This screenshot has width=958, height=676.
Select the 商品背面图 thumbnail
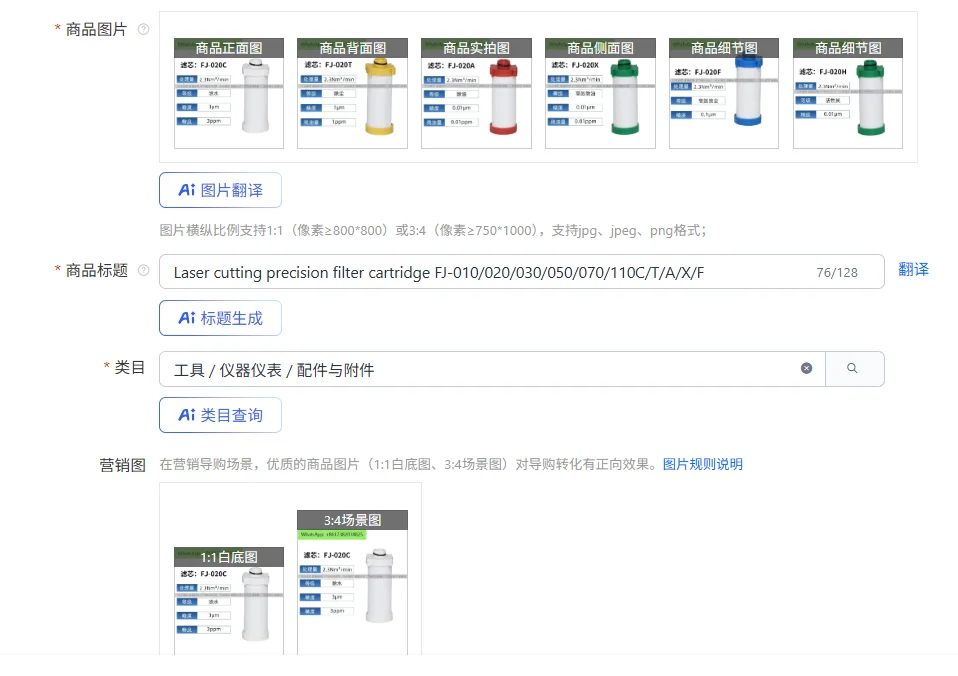tap(353, 93)
